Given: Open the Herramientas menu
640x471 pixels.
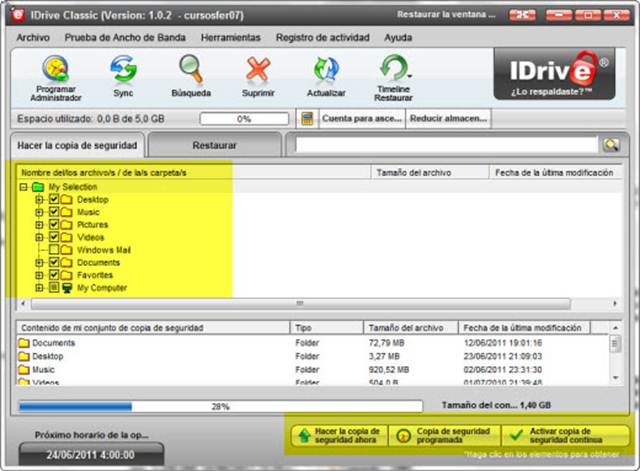Looking at the screenshot, I should (231, 38).
